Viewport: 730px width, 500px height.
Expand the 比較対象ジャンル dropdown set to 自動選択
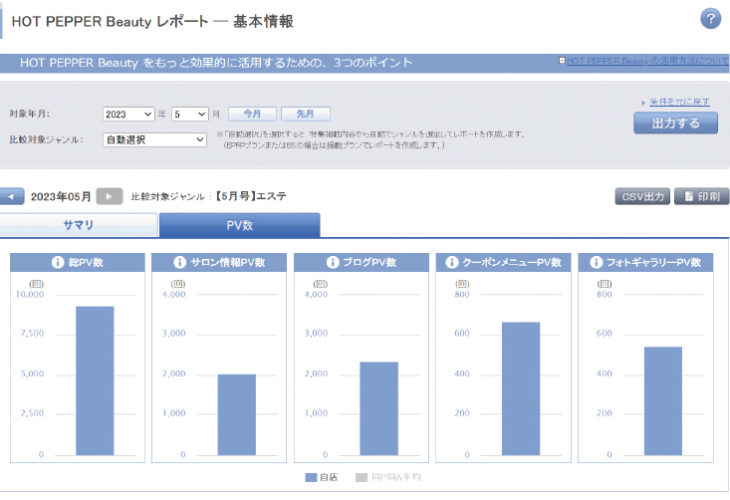[x=155, y=139]
